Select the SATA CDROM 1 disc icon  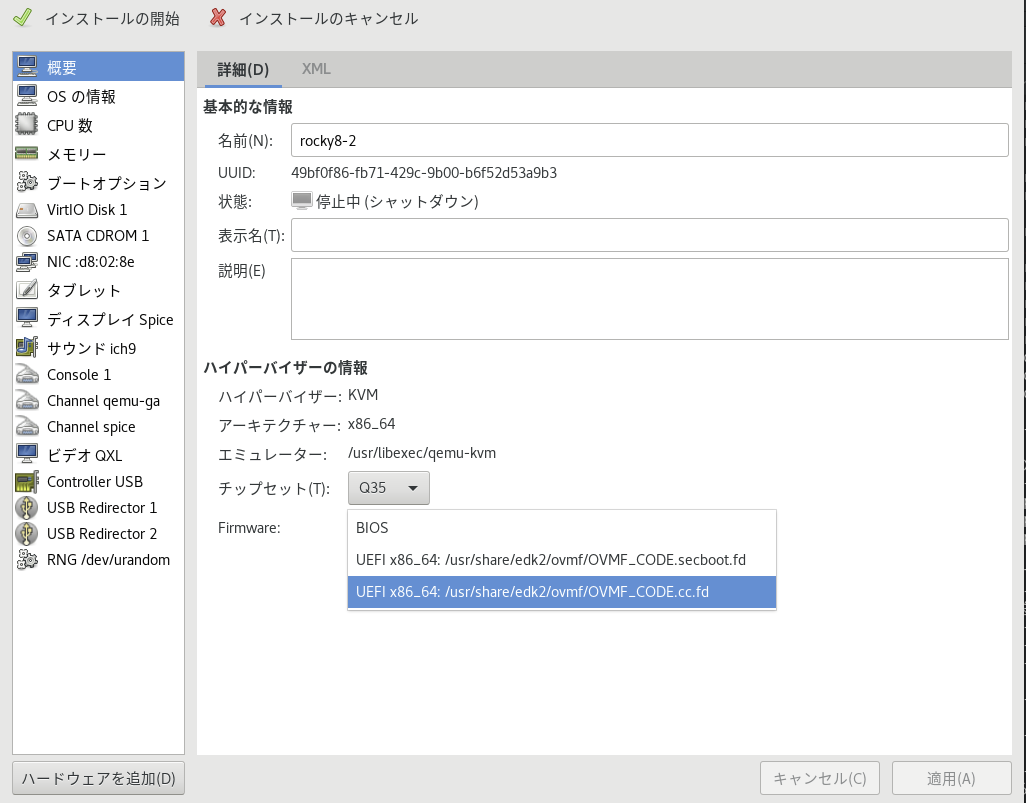click(27, 236)
